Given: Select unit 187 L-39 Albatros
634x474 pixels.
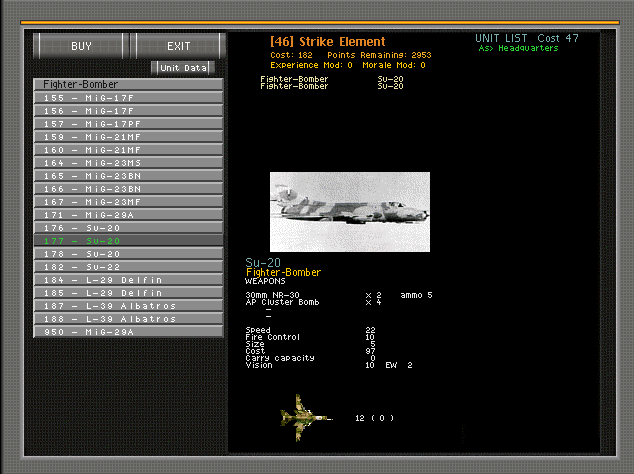Looking at the screenshot, I should coord(128,305).
